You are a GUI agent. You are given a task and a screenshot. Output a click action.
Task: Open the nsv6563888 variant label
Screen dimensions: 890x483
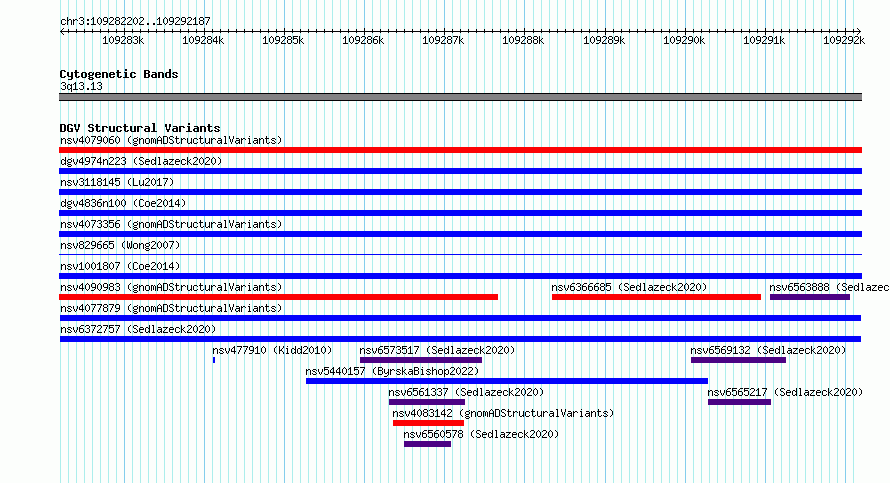point(829,287)
